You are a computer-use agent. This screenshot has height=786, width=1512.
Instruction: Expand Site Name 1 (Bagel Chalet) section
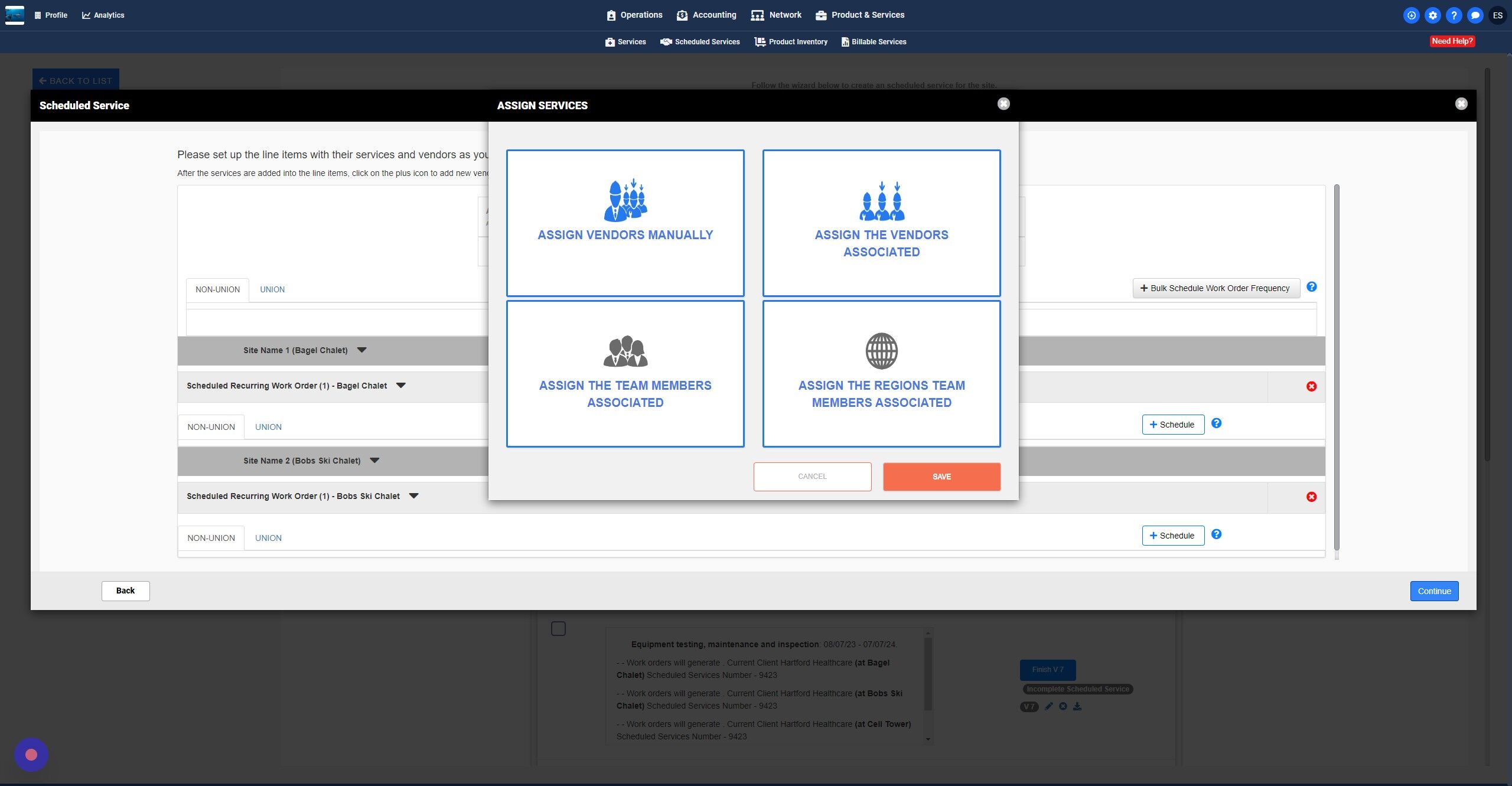click(362, 350)
